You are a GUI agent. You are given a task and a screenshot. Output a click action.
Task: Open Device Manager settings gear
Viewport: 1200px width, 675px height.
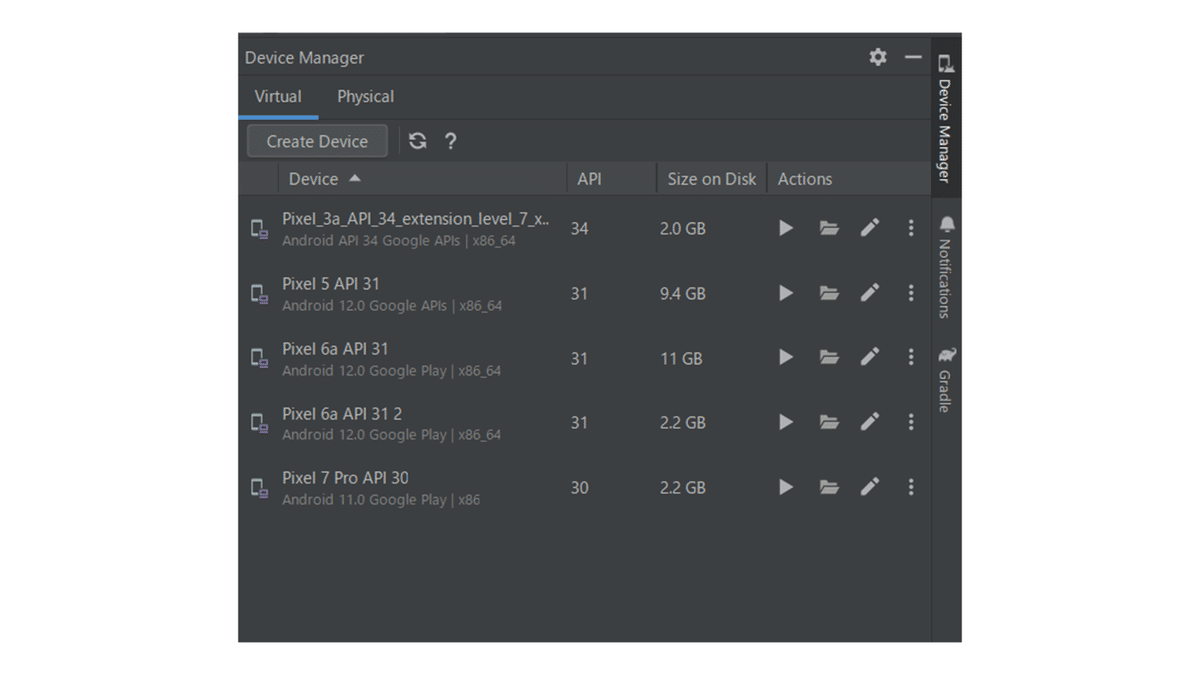[x=878, y=57]
